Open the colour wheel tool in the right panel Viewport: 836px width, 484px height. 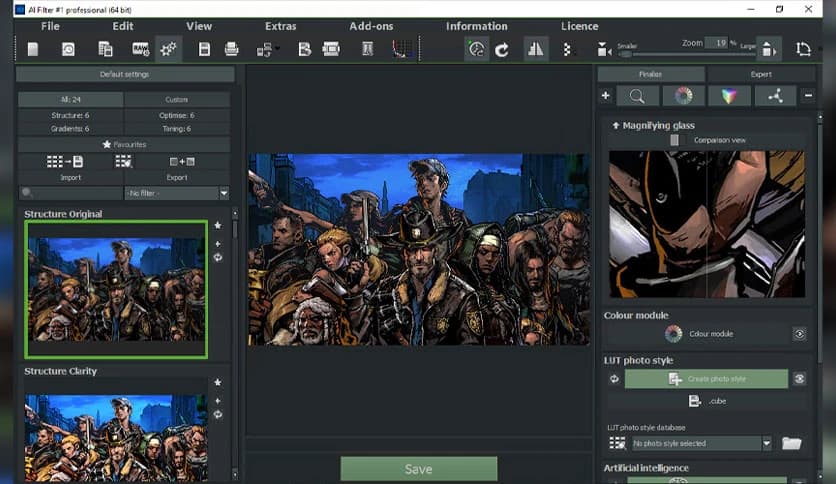click(683, 96)
